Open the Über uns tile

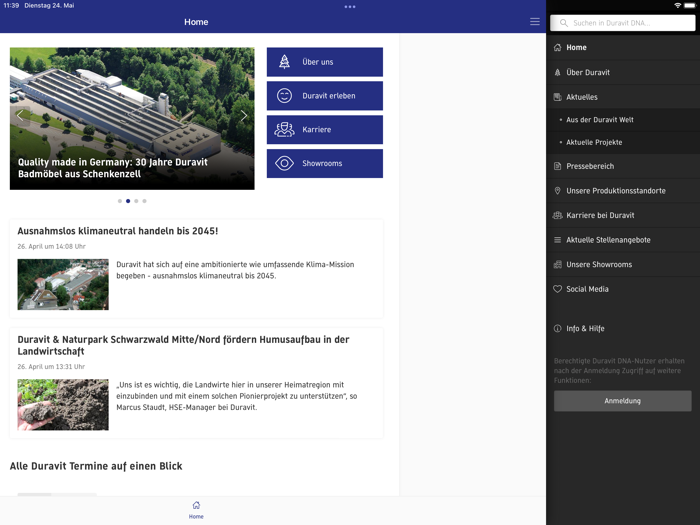point(325,62)
